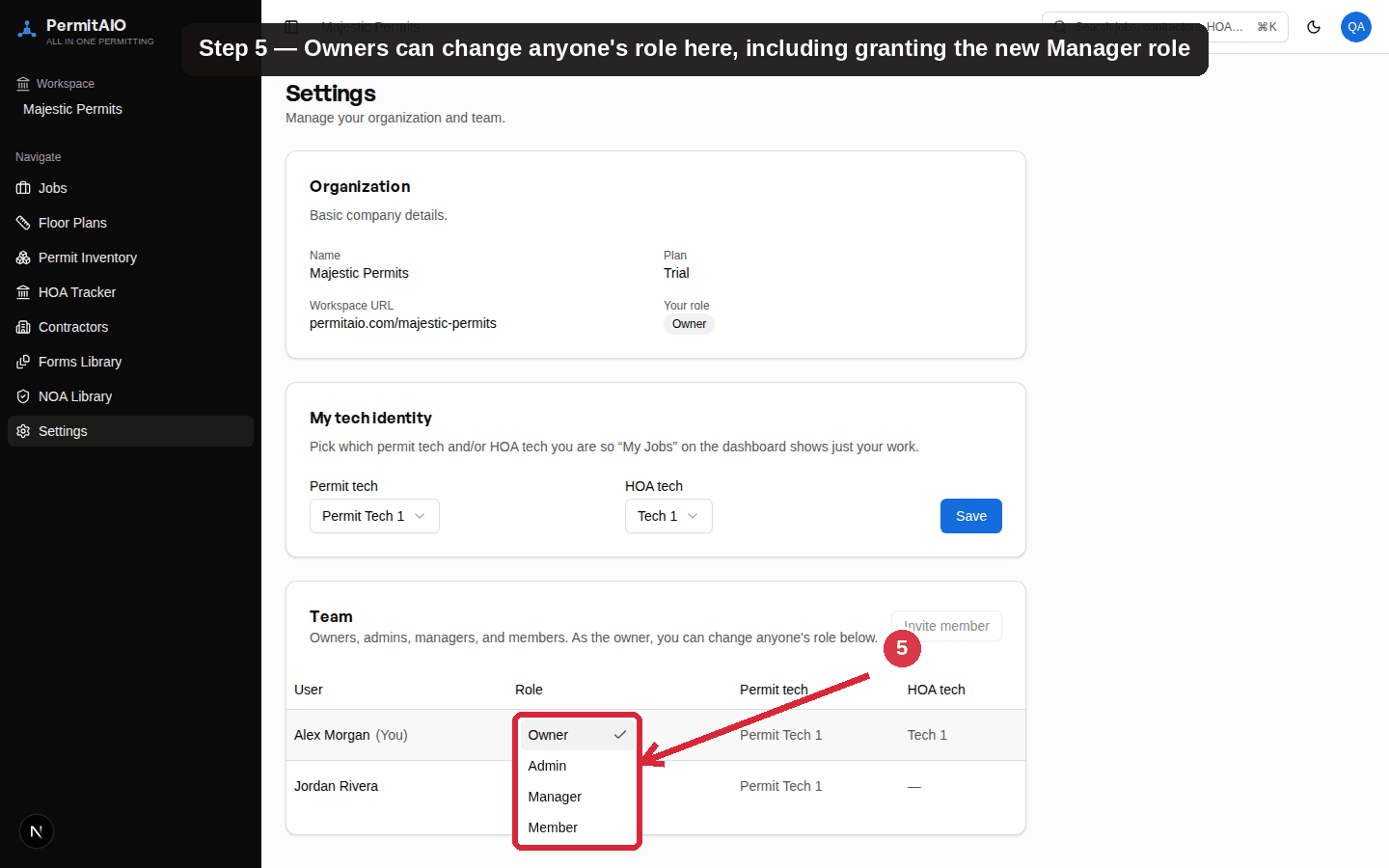Click Permit Tech 1 in Jordan Rivera row
The width and height of the screenshot is (1389, 868).
[781, 786]
